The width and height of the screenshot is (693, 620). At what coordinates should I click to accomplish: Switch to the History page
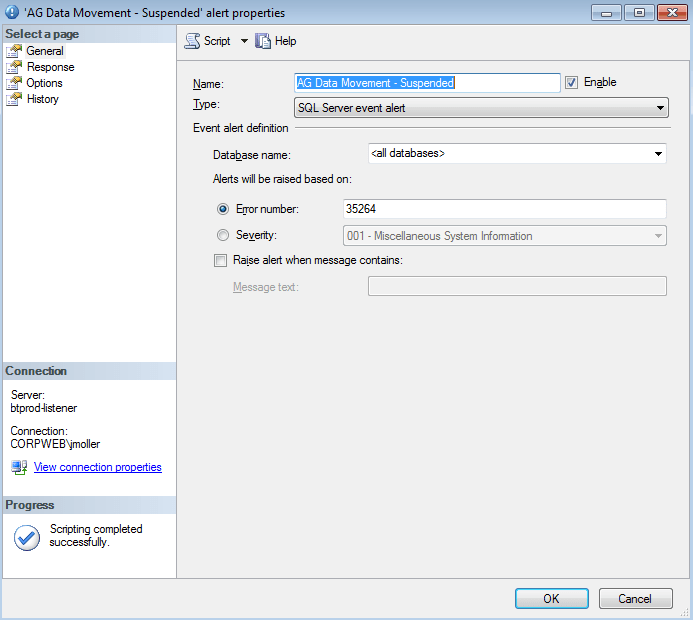(x=43, y=99)
